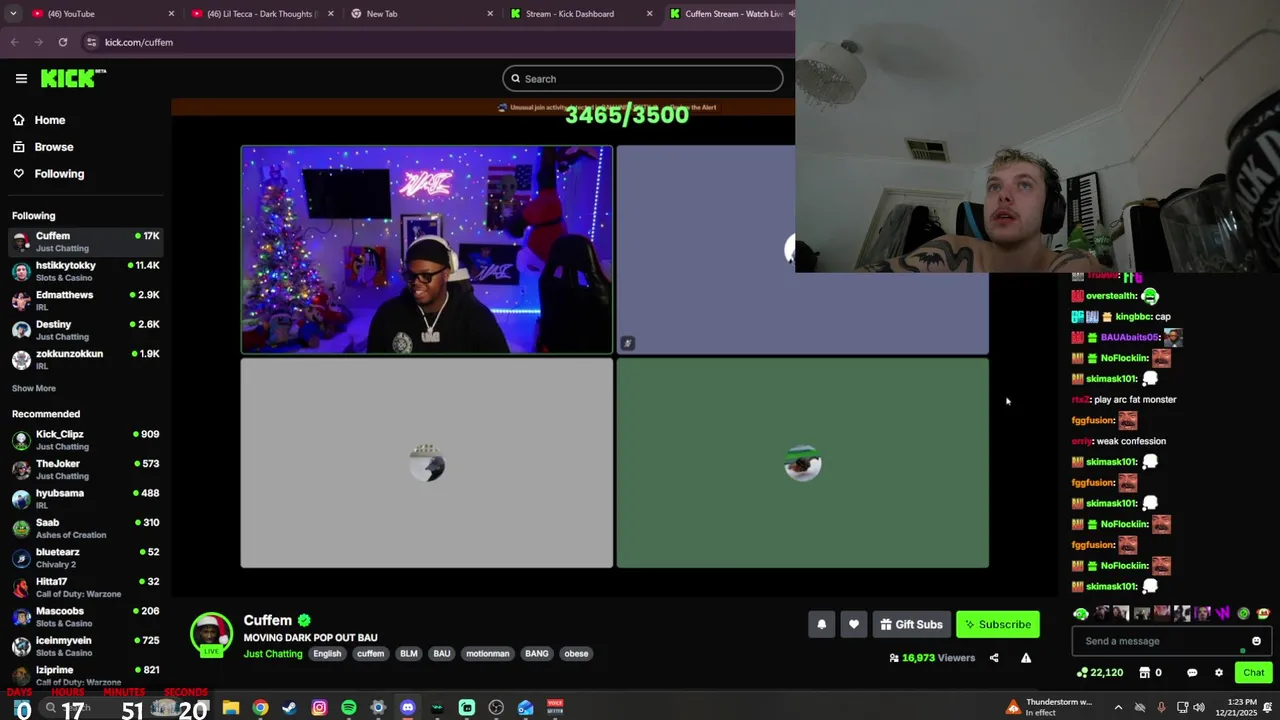The height and width of the screenshot is (720, 1280).
Task: Close the New Tab browser tab
Action: pyautogui.click(x=490, y=14)
